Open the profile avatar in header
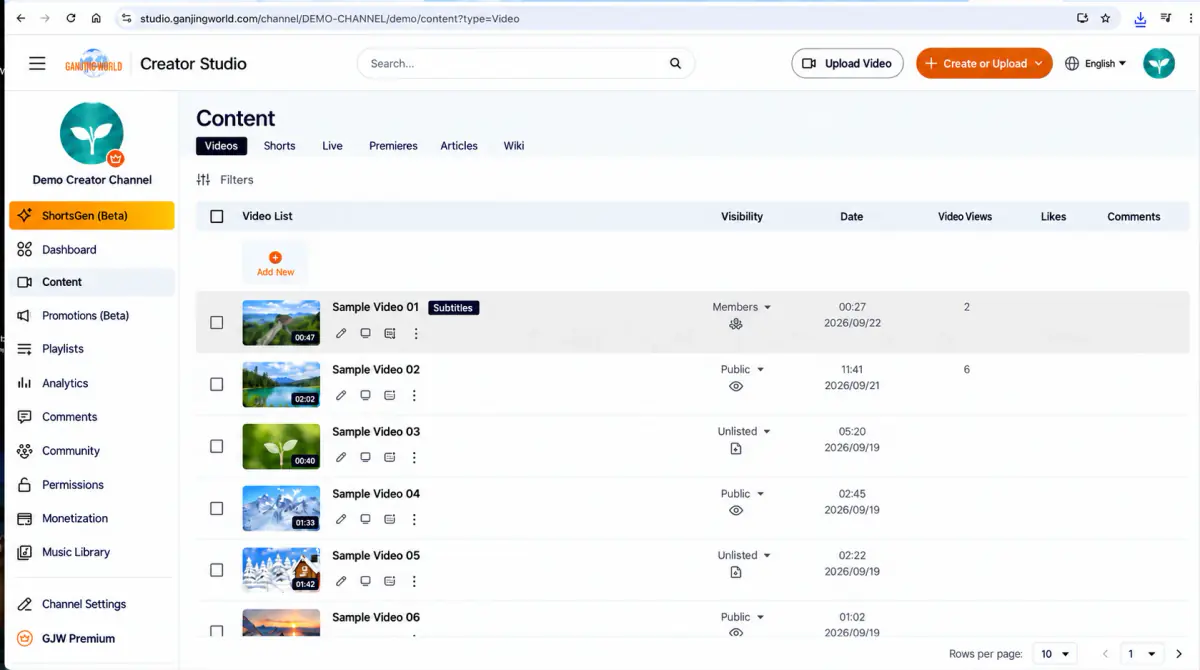Screen dimensions: 1200x670 [1159, 63]
